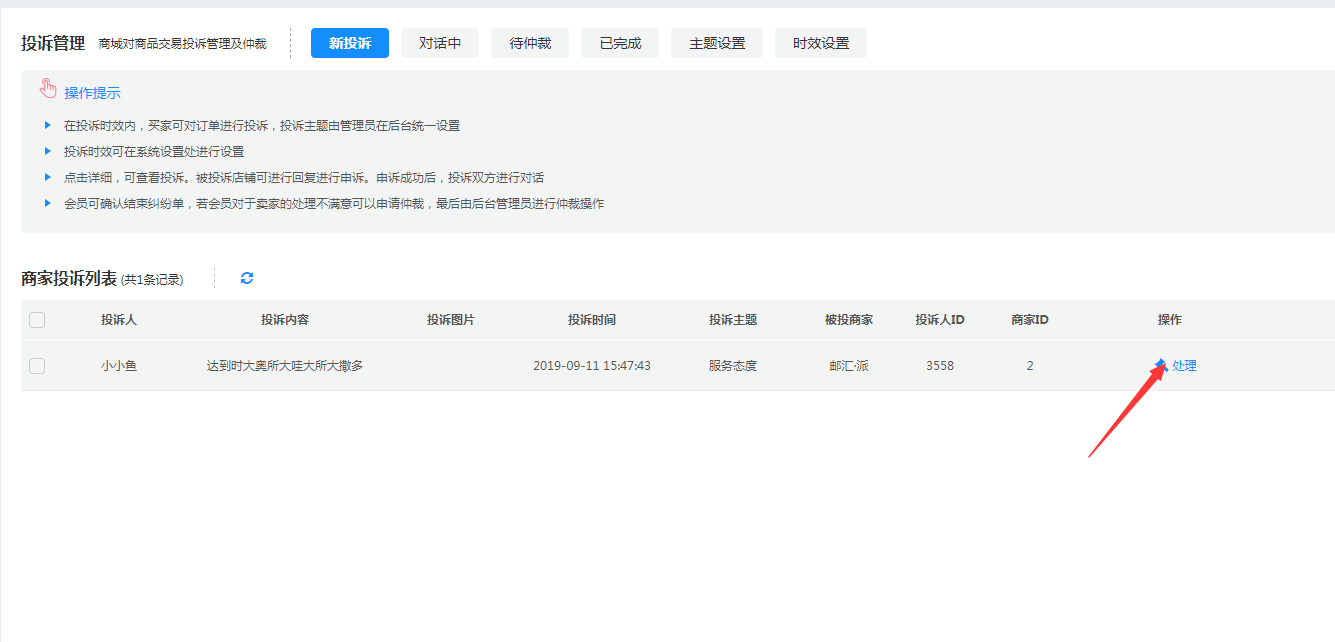The width and height of the screenshot is (1335, 642).
Task: Click the complainant name 小小鱼
Action: point(119,366)
